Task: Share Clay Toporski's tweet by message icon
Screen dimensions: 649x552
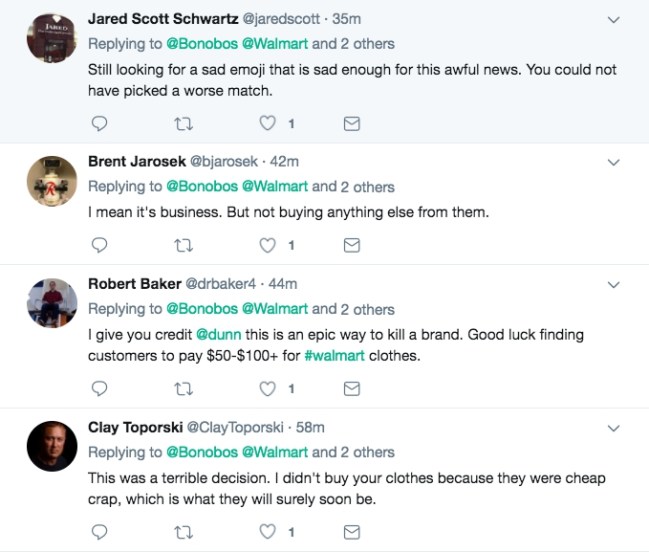Action: coord(351,531)
